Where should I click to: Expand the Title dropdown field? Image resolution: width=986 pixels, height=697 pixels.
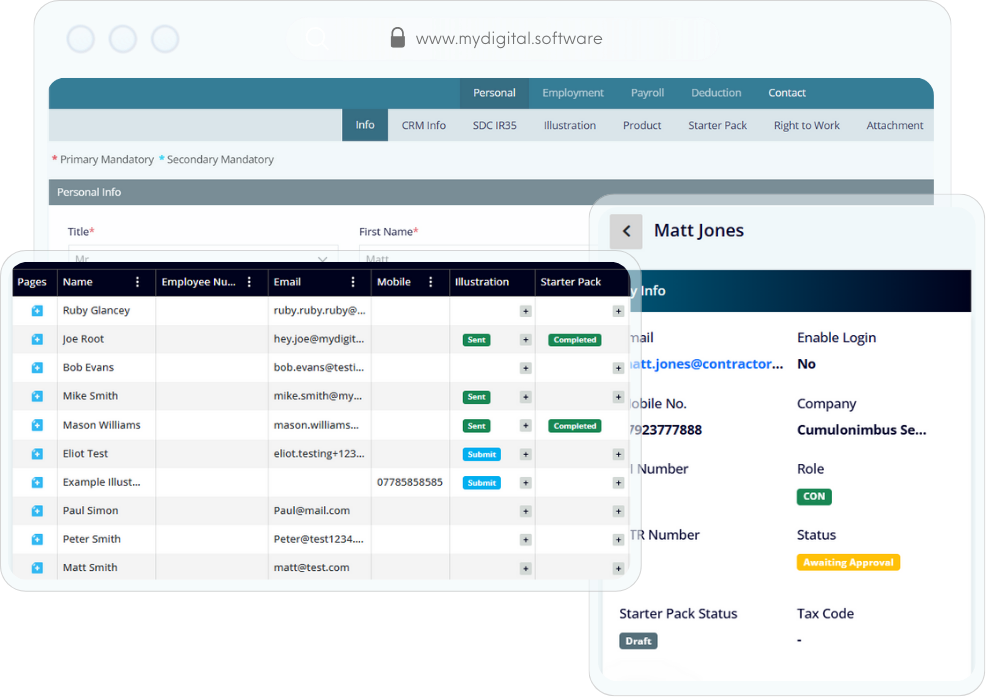322,259
